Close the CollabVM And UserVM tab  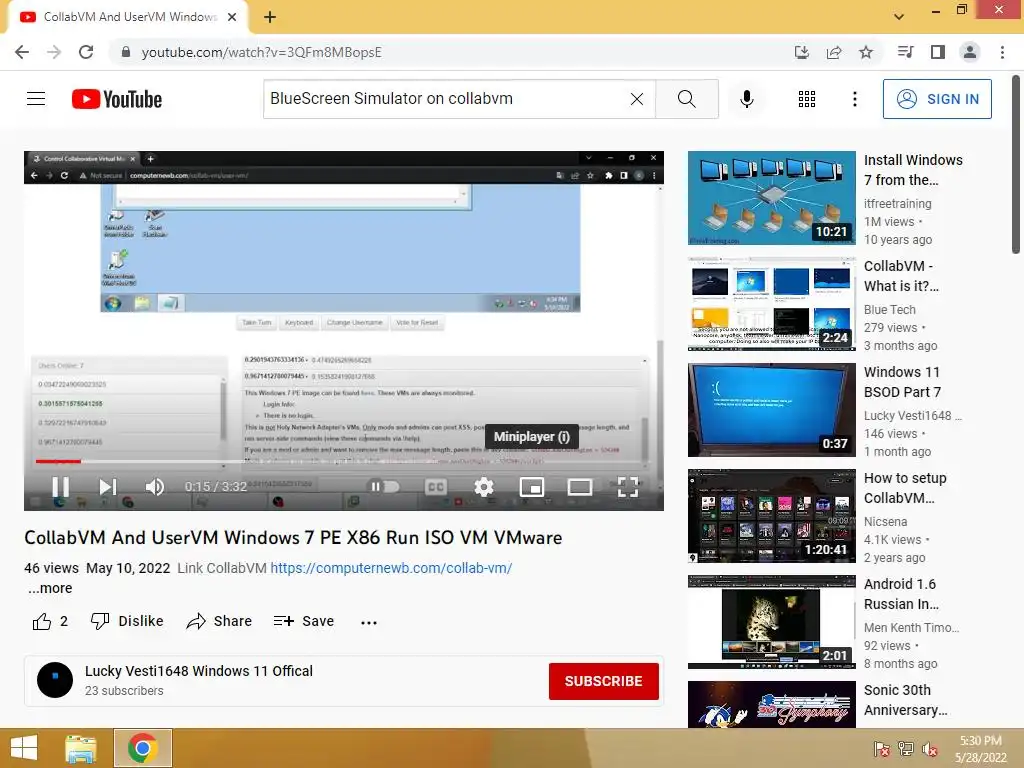pos(232,17)
